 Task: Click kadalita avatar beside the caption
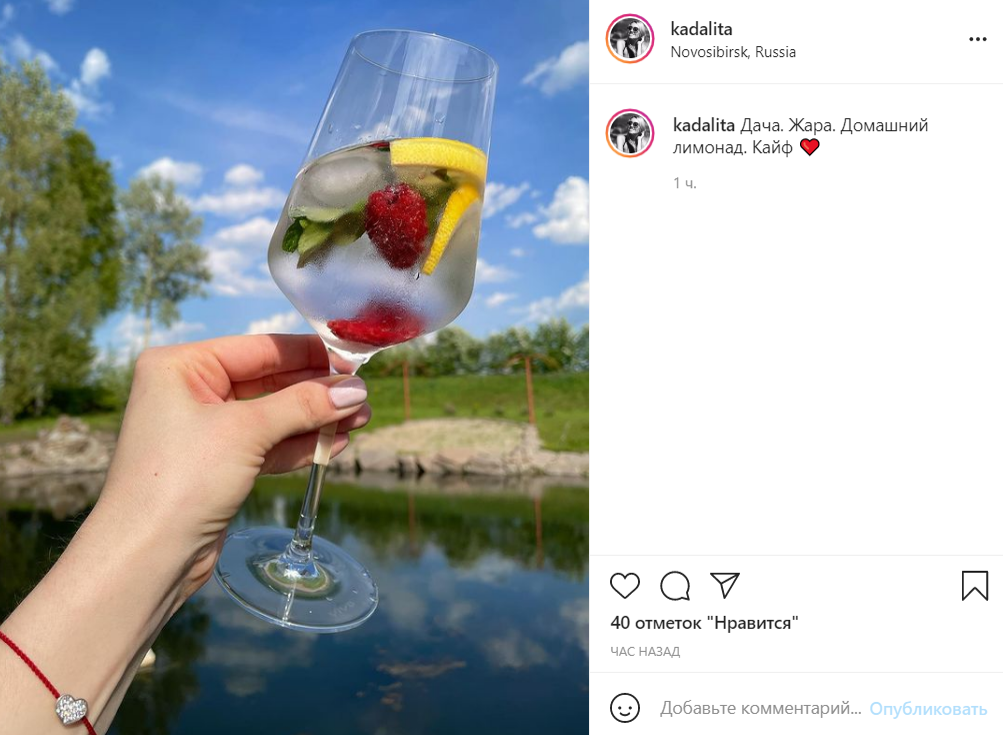coord(630,134)
